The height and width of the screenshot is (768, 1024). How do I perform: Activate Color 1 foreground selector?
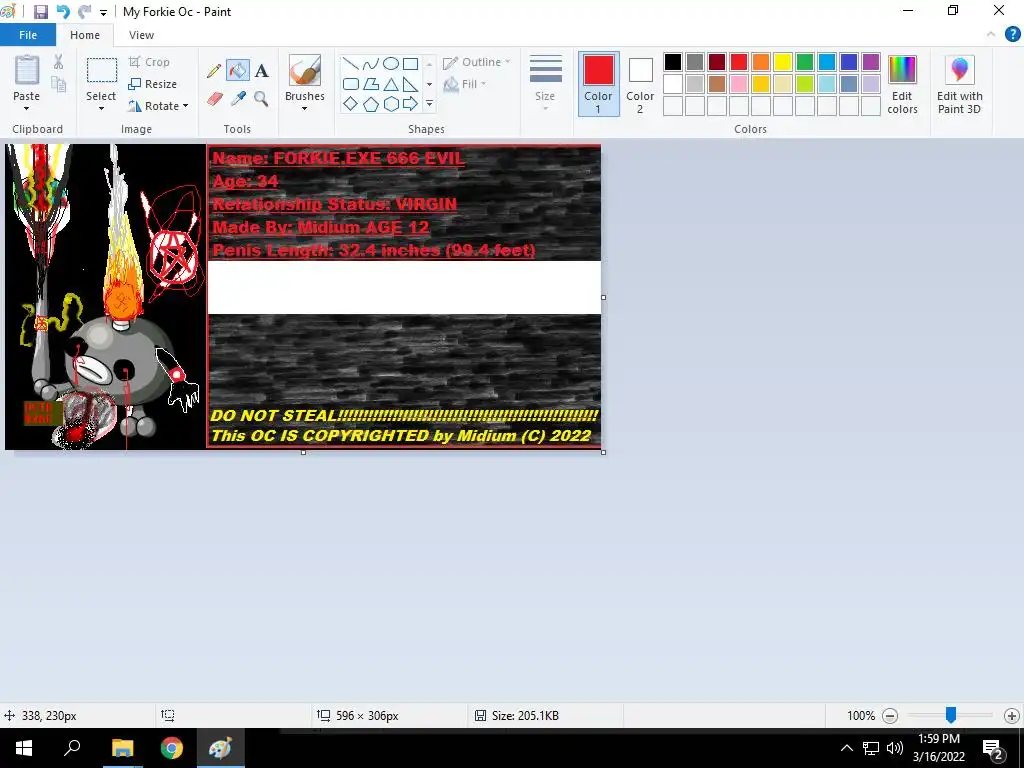click(598, 84)
